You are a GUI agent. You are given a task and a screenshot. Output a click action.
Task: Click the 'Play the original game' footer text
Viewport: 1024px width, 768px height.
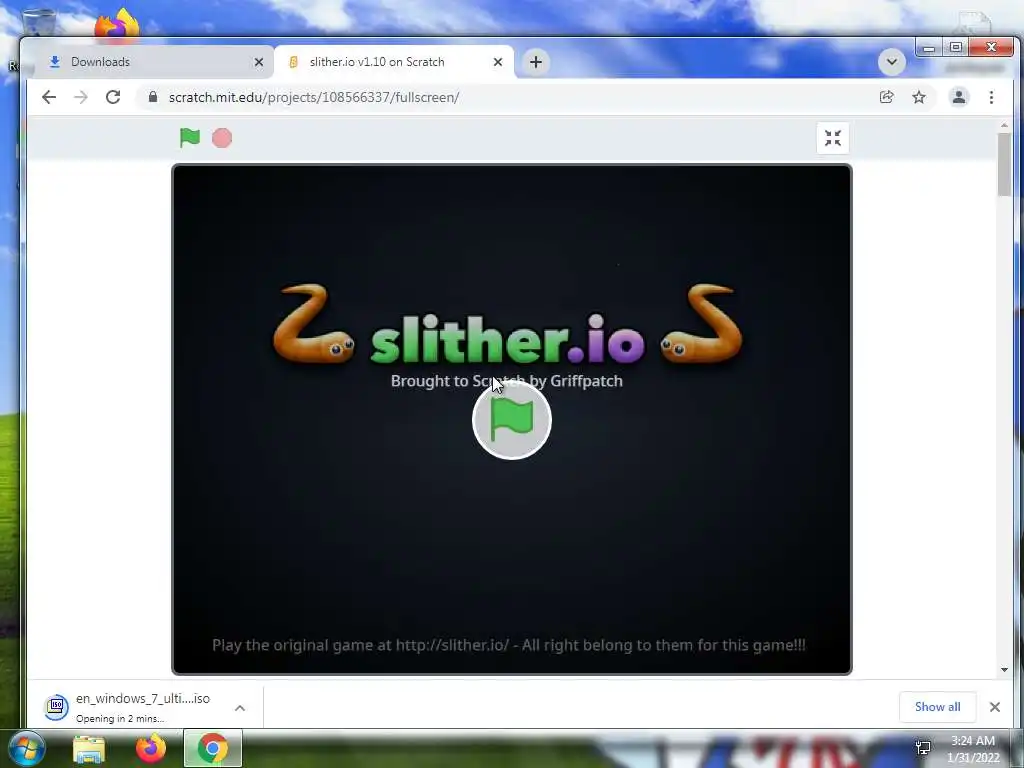click(x=509, y=645)
